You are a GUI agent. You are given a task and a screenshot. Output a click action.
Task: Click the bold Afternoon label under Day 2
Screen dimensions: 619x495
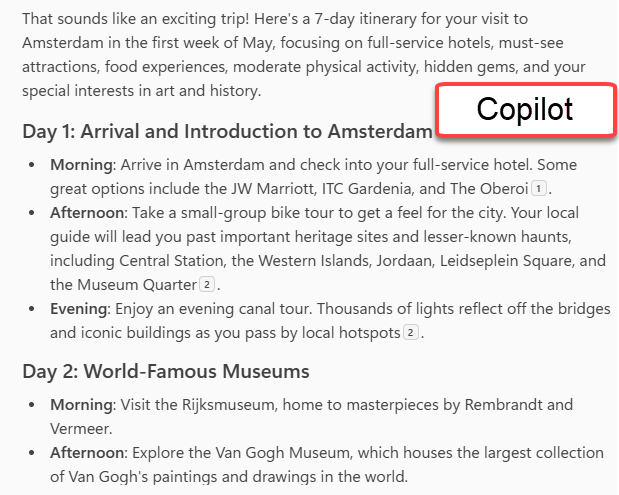[87, 453]
